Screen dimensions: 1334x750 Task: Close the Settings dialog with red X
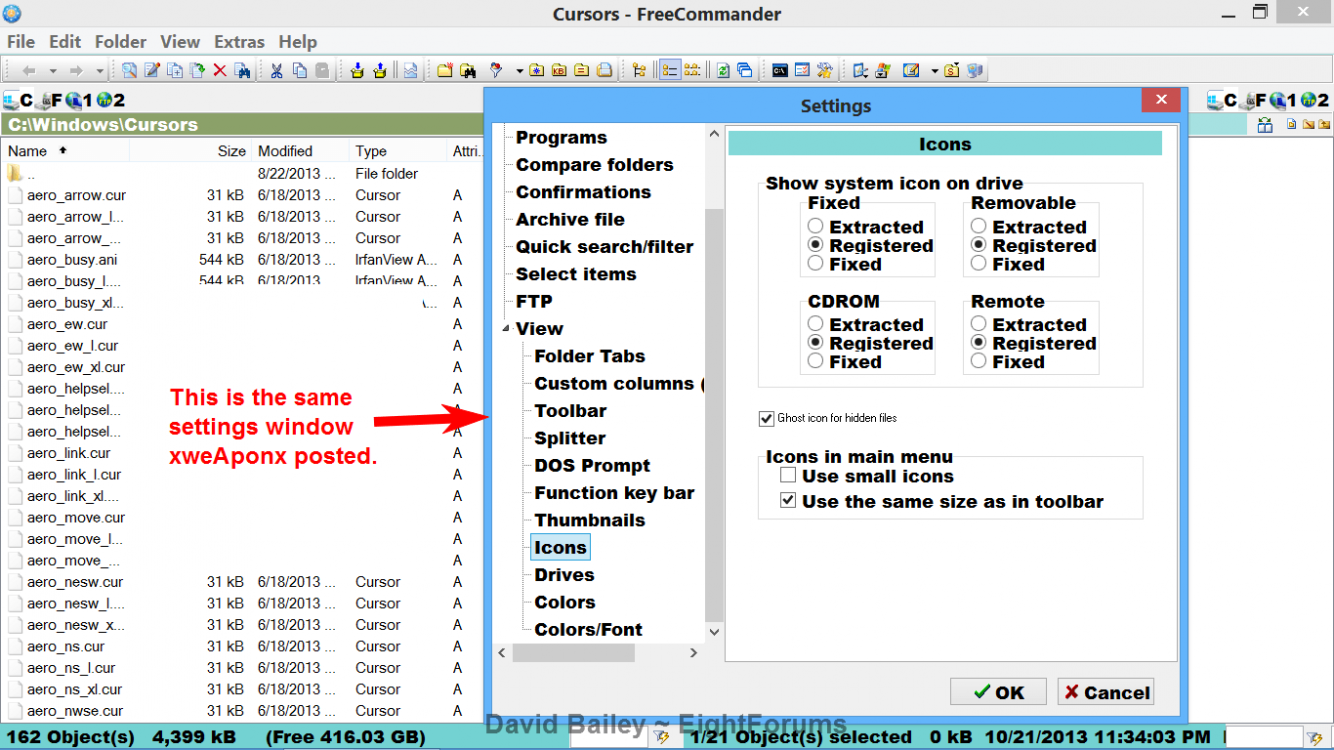[x=1161, y=100]
